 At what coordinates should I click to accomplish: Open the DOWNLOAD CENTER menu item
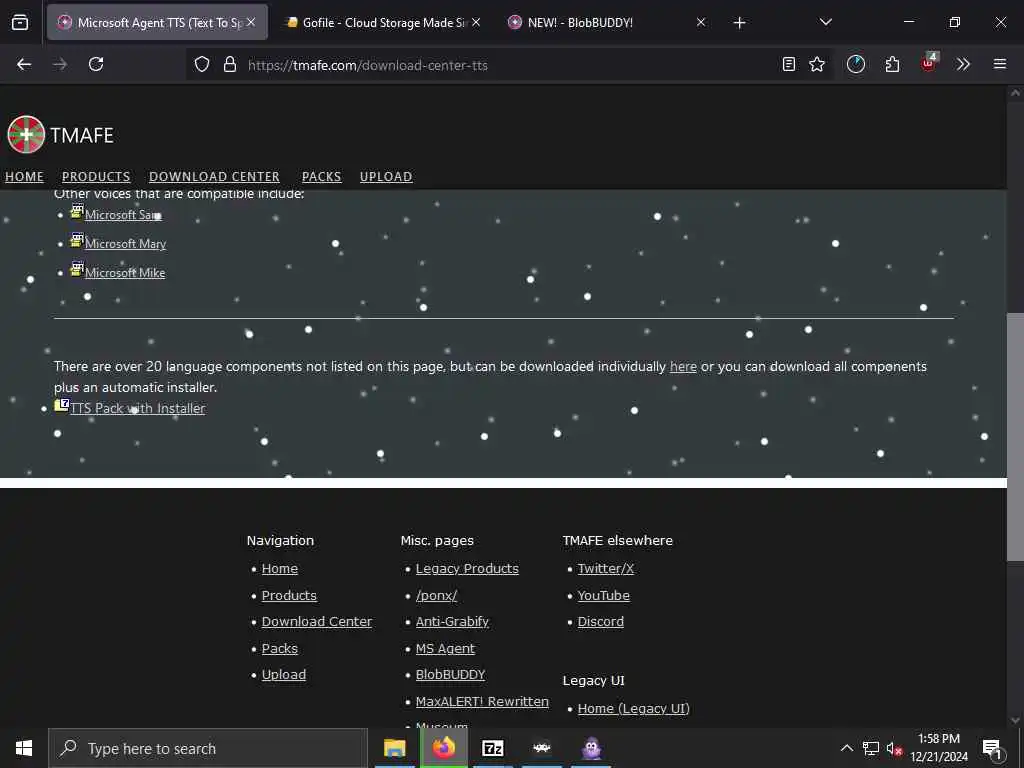tap(214, 176)
